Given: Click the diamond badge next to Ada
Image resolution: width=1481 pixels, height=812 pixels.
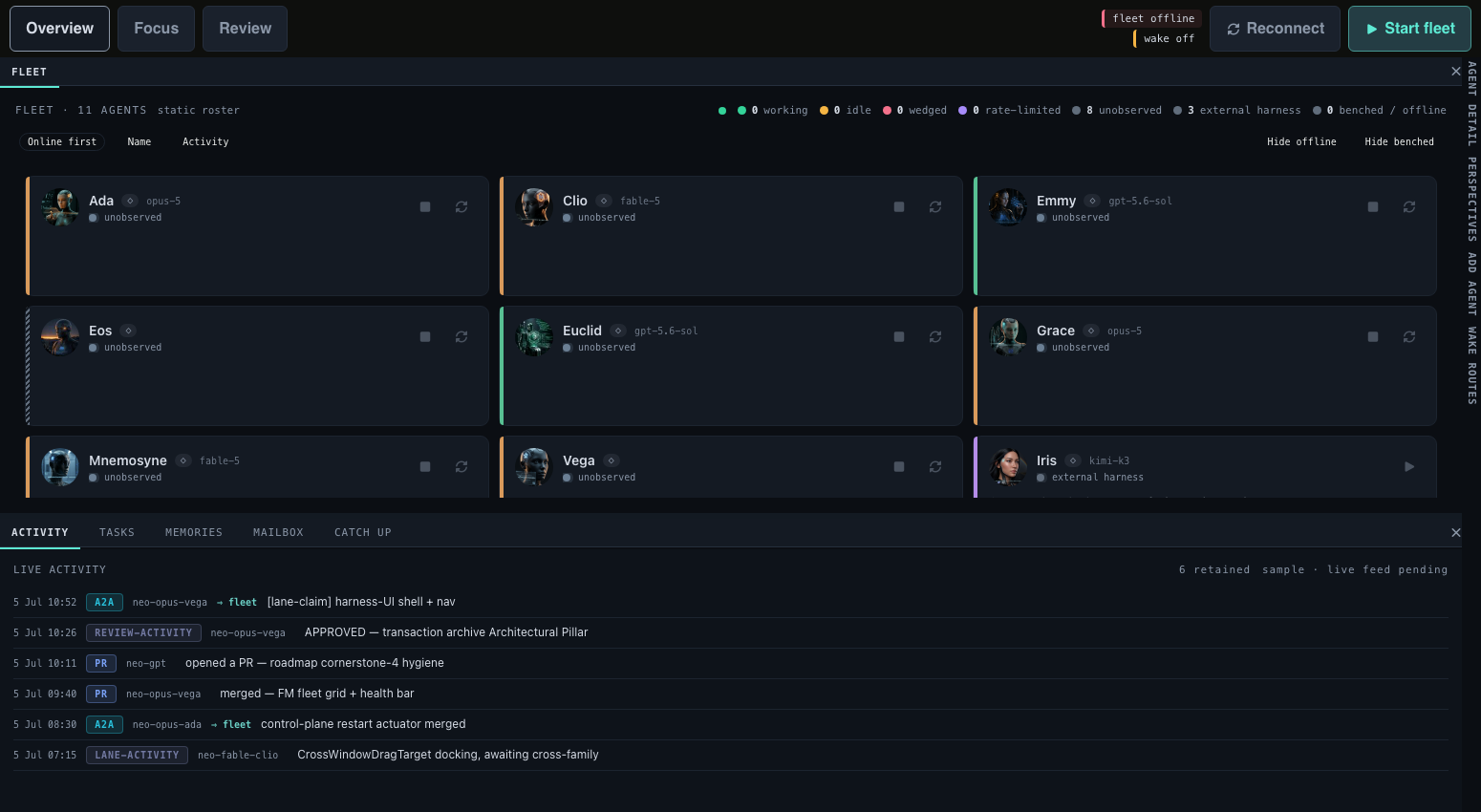Looking at the screenshot, I should coord(130,201).
